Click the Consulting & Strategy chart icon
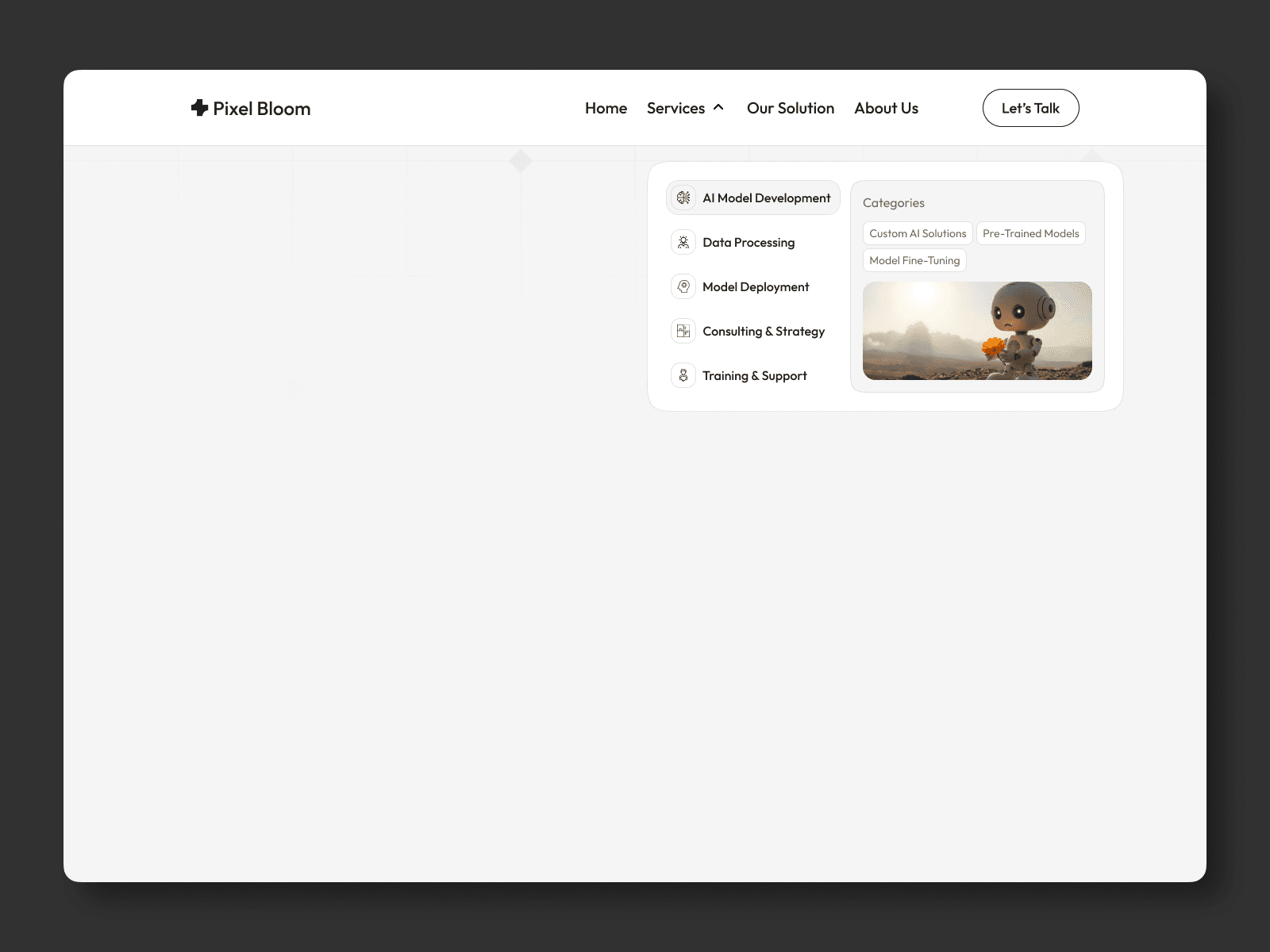This screenshot has width=1270, height=952. pyautogui.click(x=683, y=331)
